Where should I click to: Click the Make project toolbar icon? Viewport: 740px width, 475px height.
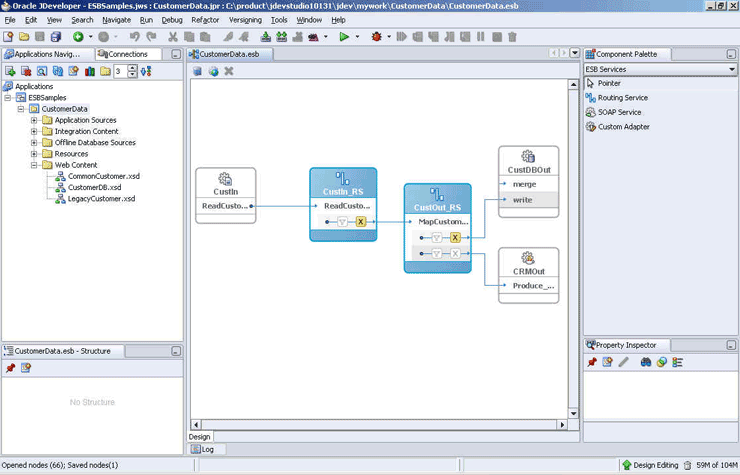(x=266, y=37)
